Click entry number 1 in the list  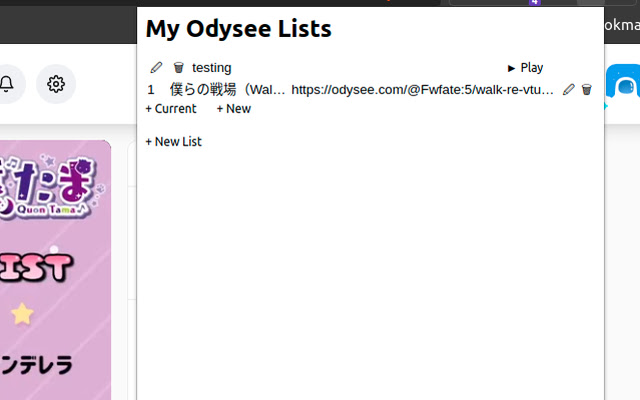pos(151,89)
